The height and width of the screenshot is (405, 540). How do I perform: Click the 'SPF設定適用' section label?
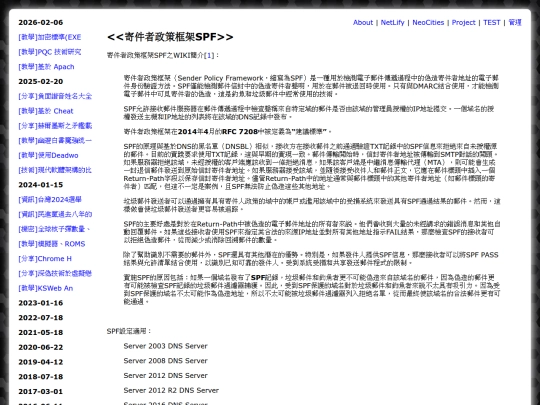(x=127, y=331)
